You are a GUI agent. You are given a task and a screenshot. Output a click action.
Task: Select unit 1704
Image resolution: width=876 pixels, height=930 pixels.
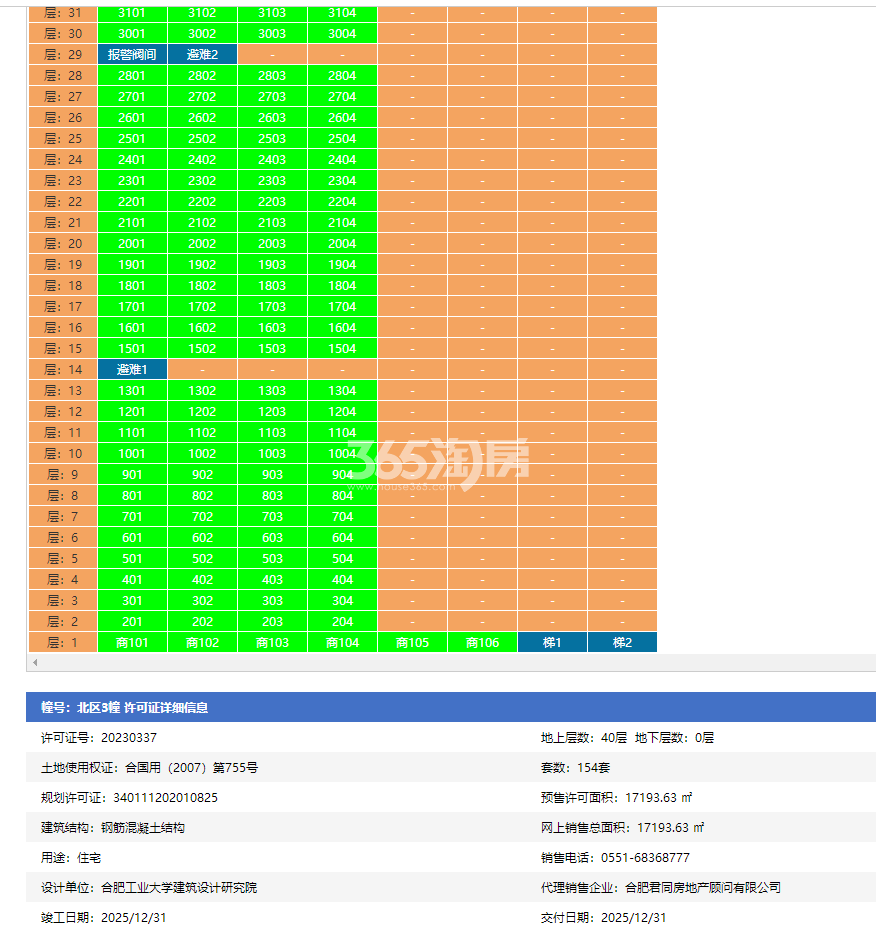[x=342, y=307]
